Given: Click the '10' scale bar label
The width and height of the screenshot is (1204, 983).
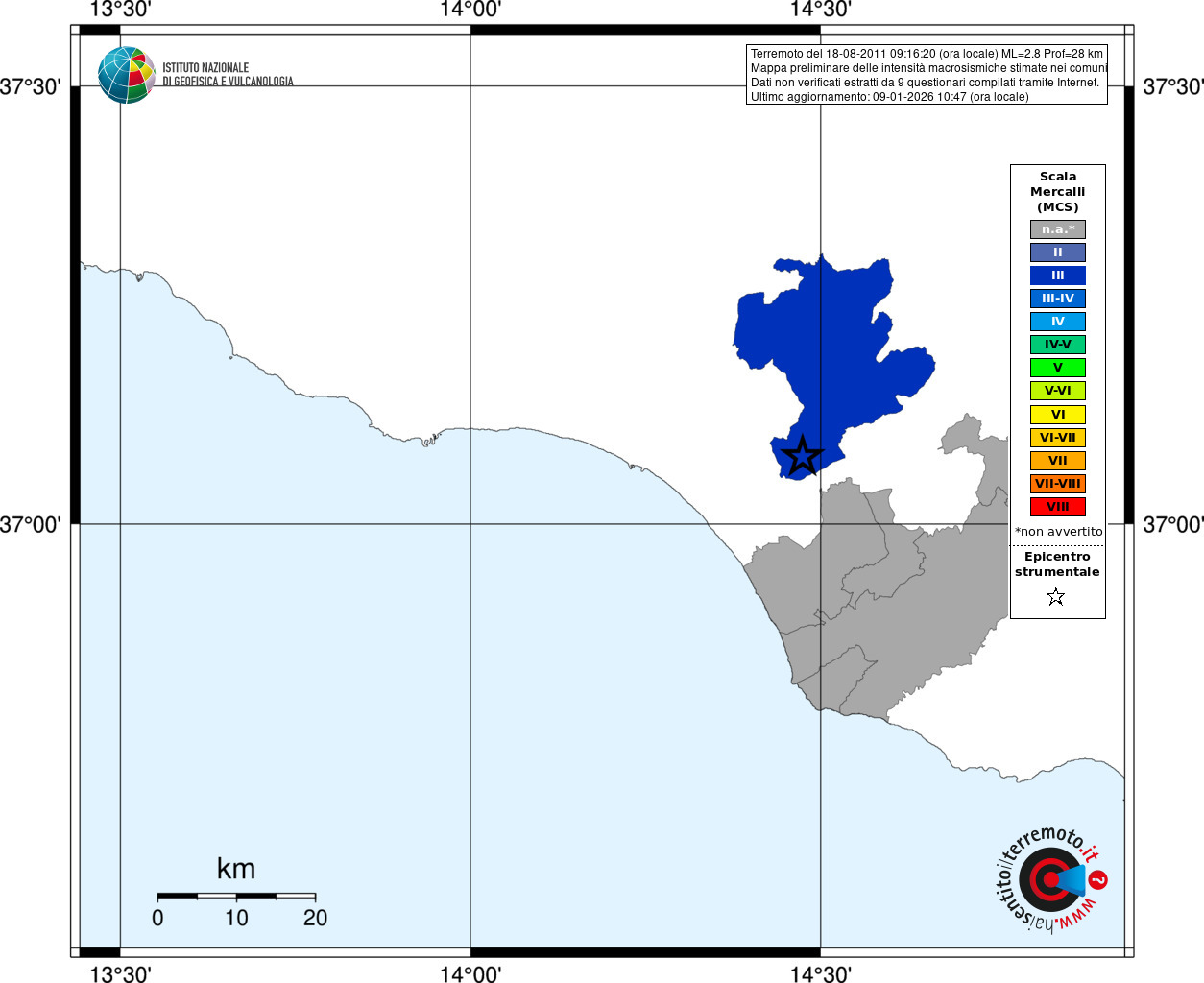Looking at the screenshot, I should click(x=236, y=918).
